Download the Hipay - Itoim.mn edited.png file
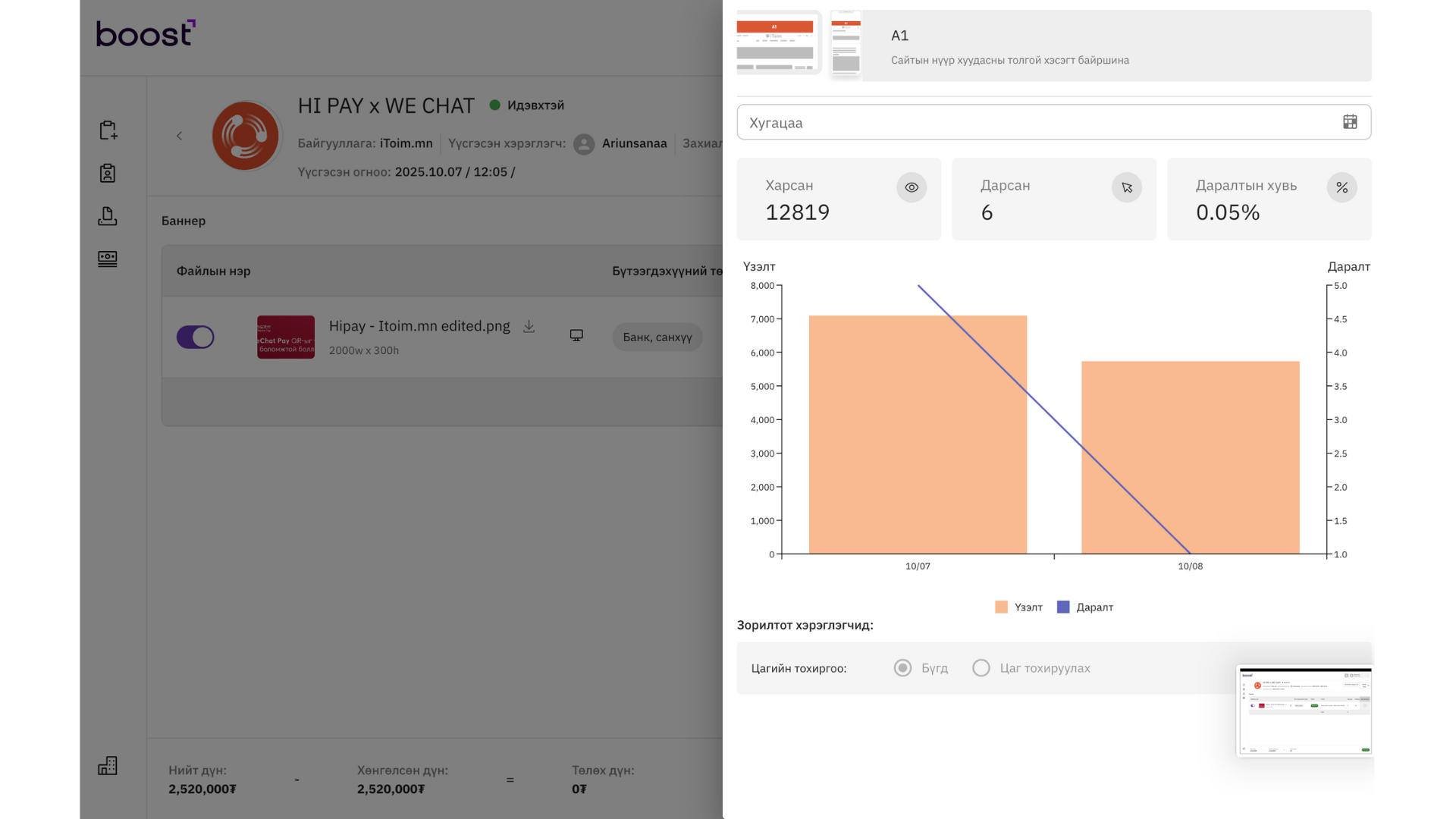 529,326
